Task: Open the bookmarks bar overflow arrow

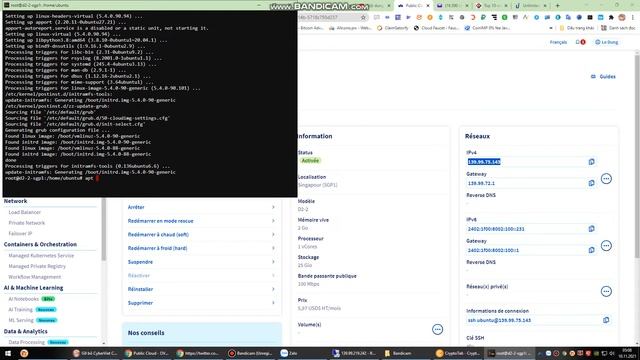Action: 551,28
